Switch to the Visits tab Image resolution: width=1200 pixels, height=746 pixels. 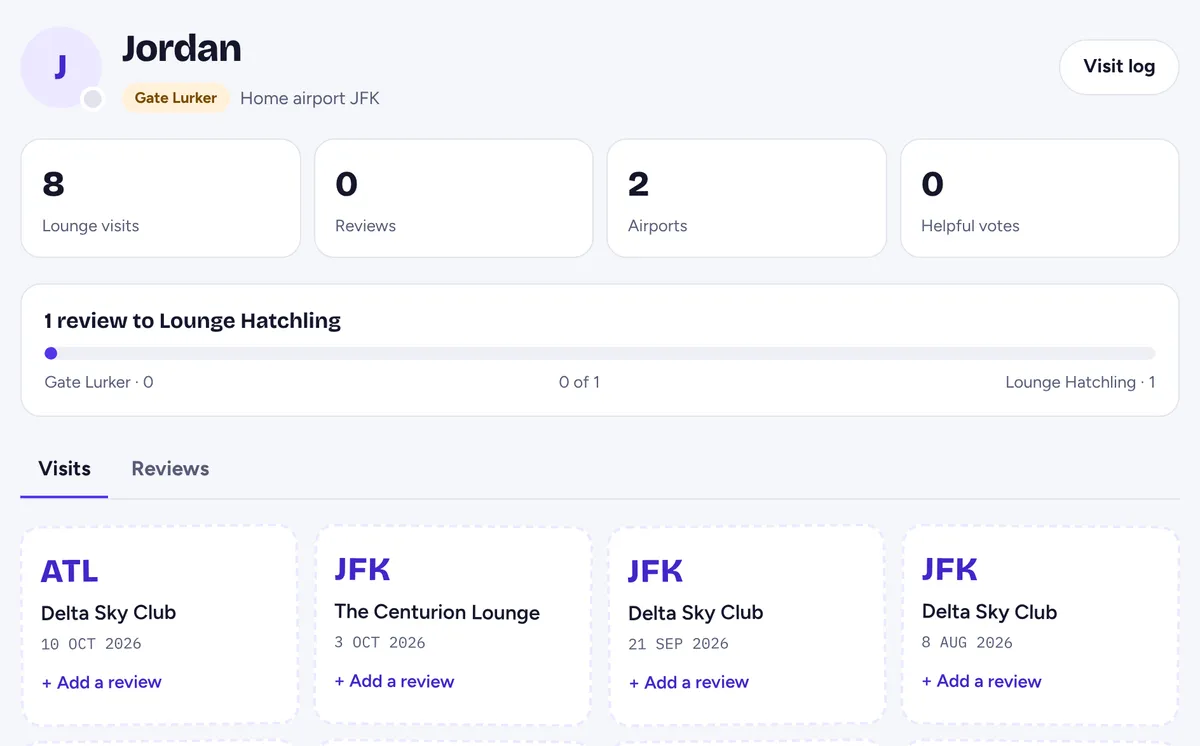(x=64, y=468)
